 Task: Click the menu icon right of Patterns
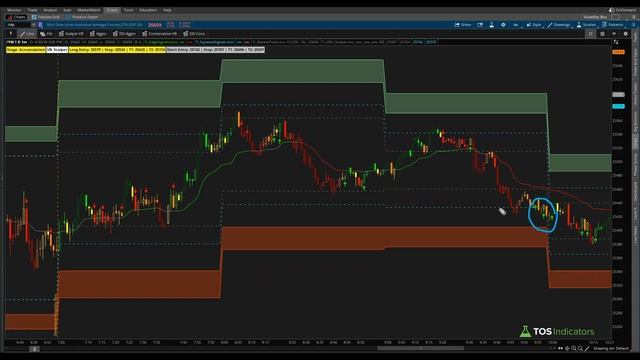pos(633,25)
